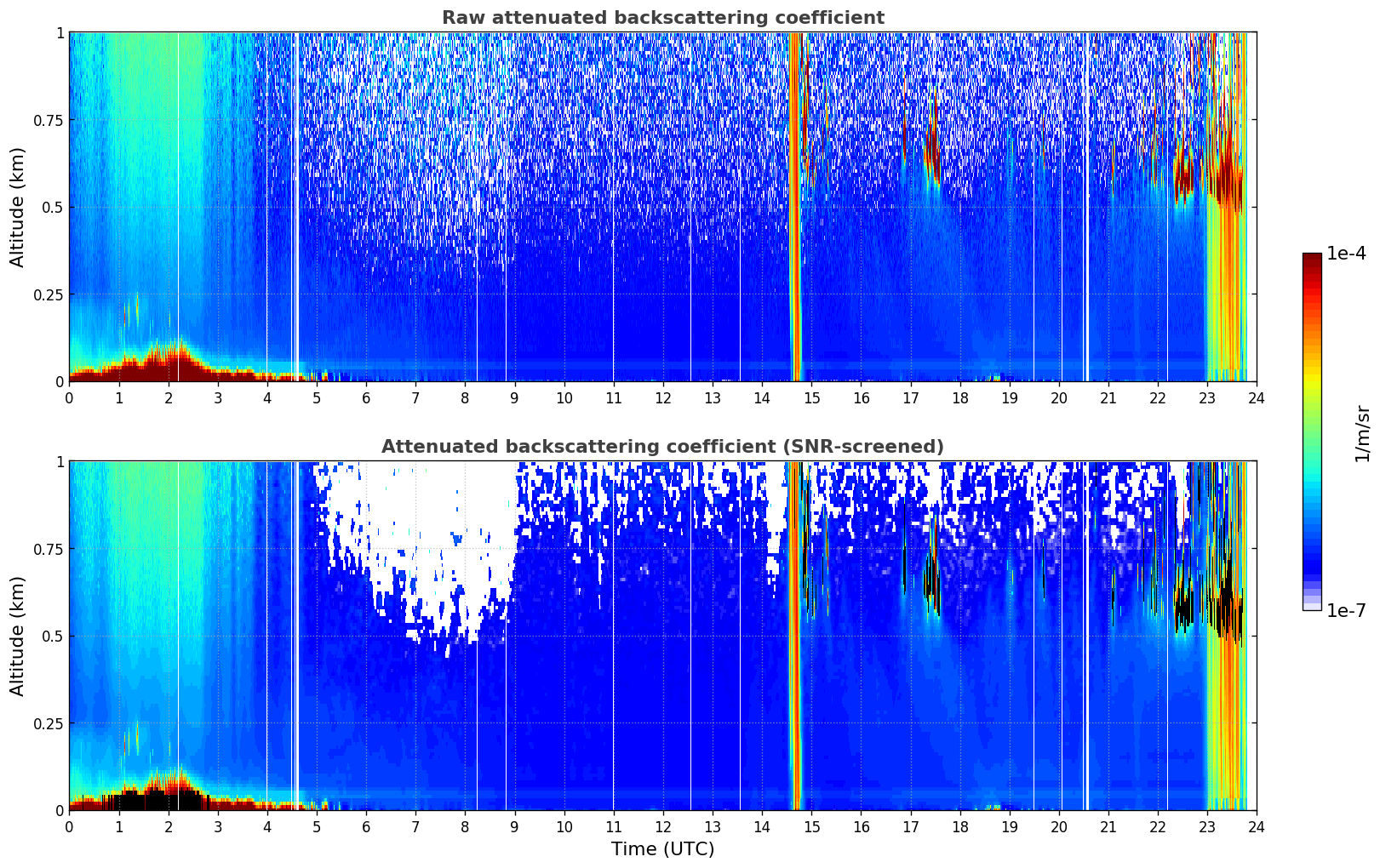Click the "21" time tick under the SNR-screened plot
1380x868 pixels.
(1108, 826)
